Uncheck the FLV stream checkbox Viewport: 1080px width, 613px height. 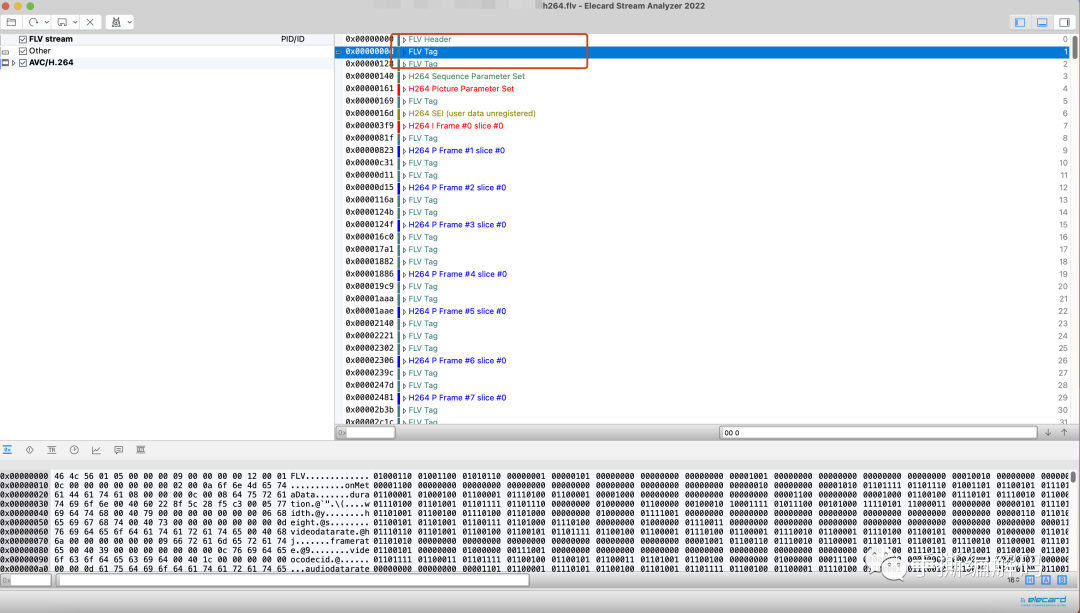coord(23,39)
